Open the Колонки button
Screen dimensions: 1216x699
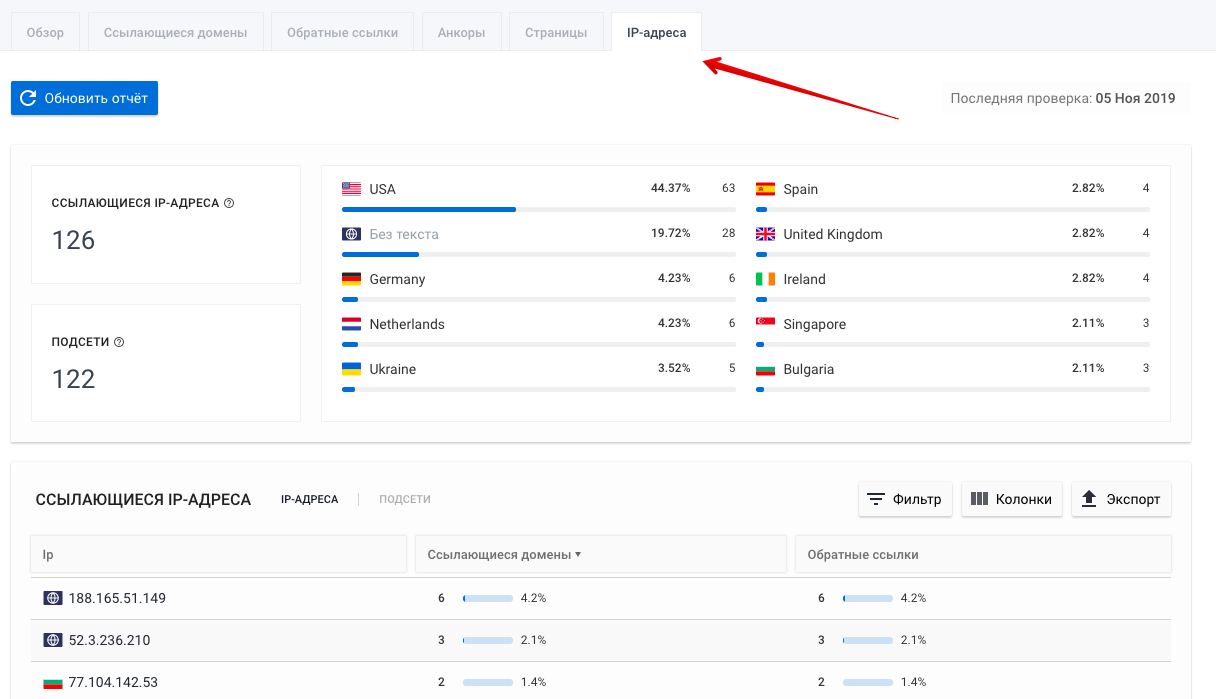[x=1012, y=499]
